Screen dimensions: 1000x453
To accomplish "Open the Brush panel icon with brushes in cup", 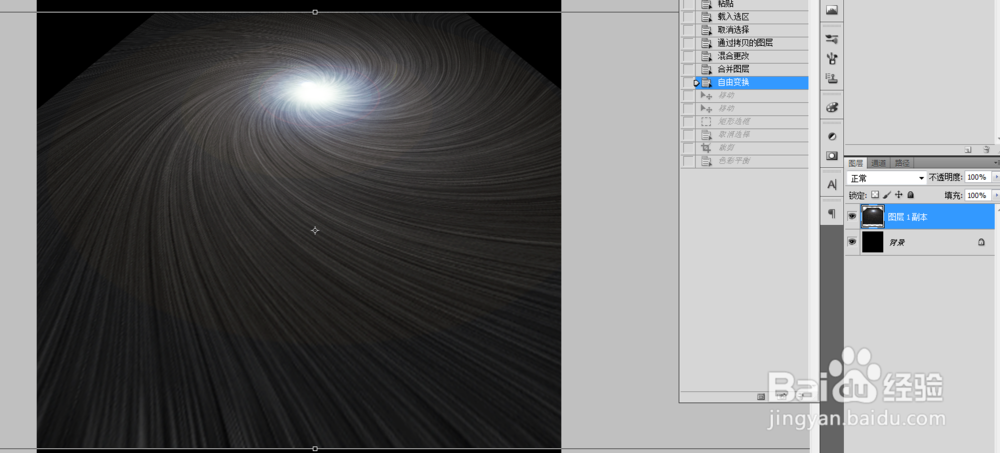I will (832, 59).
